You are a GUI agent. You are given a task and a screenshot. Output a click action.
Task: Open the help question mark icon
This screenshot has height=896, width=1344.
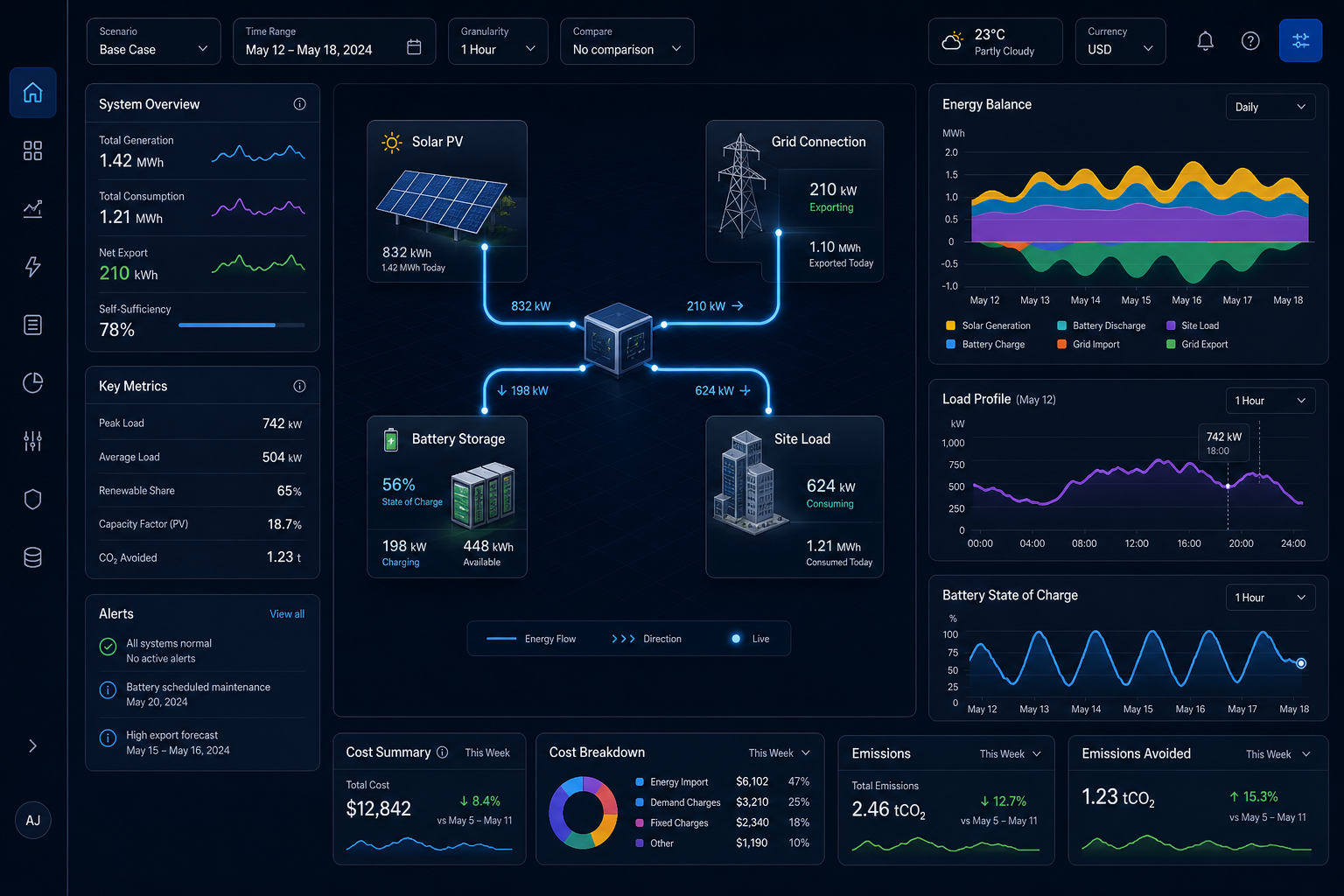coord(1250,41)
